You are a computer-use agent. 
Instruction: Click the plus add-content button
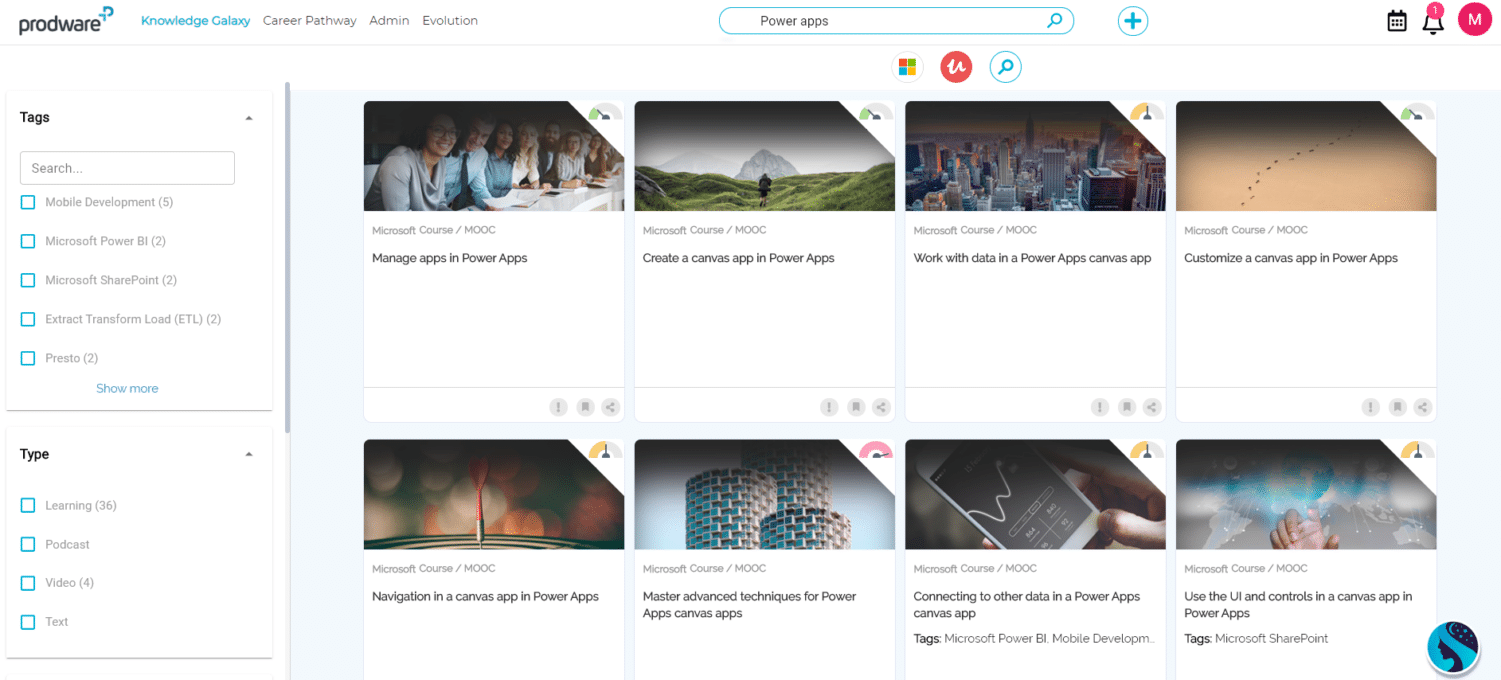[1133, 21]
